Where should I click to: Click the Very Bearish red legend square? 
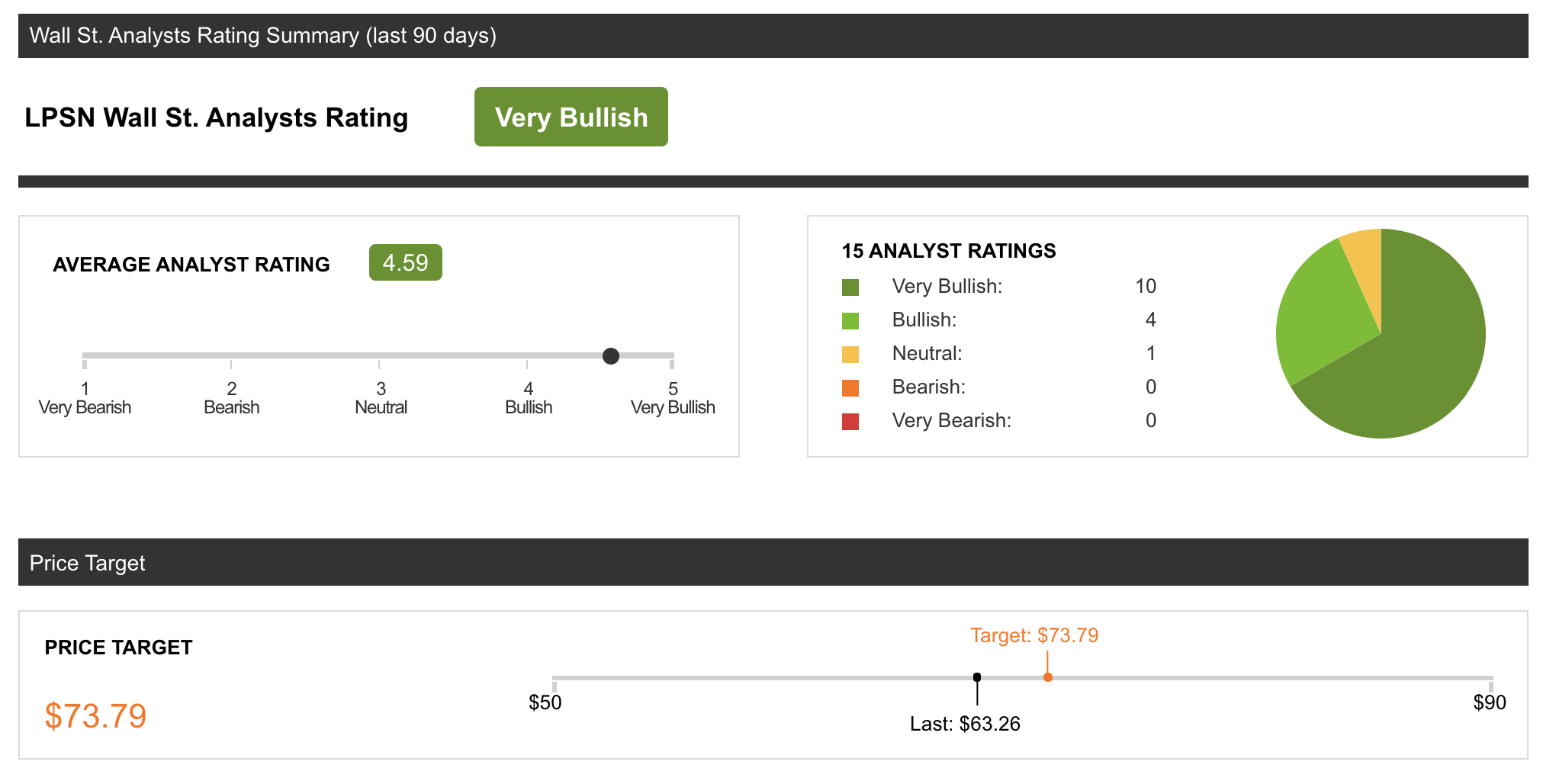pyautogui.click(x=849, y=420)
